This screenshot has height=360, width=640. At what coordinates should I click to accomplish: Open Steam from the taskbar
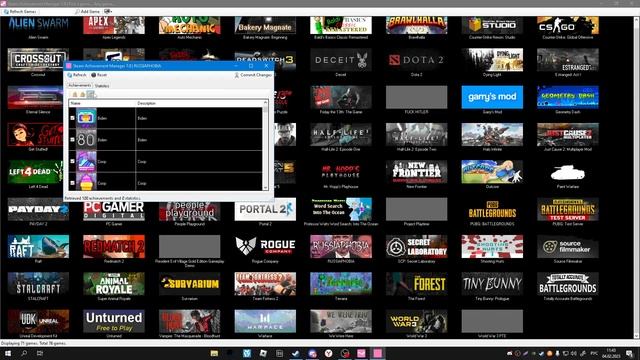pyautogui.click(x=296, y=353)
